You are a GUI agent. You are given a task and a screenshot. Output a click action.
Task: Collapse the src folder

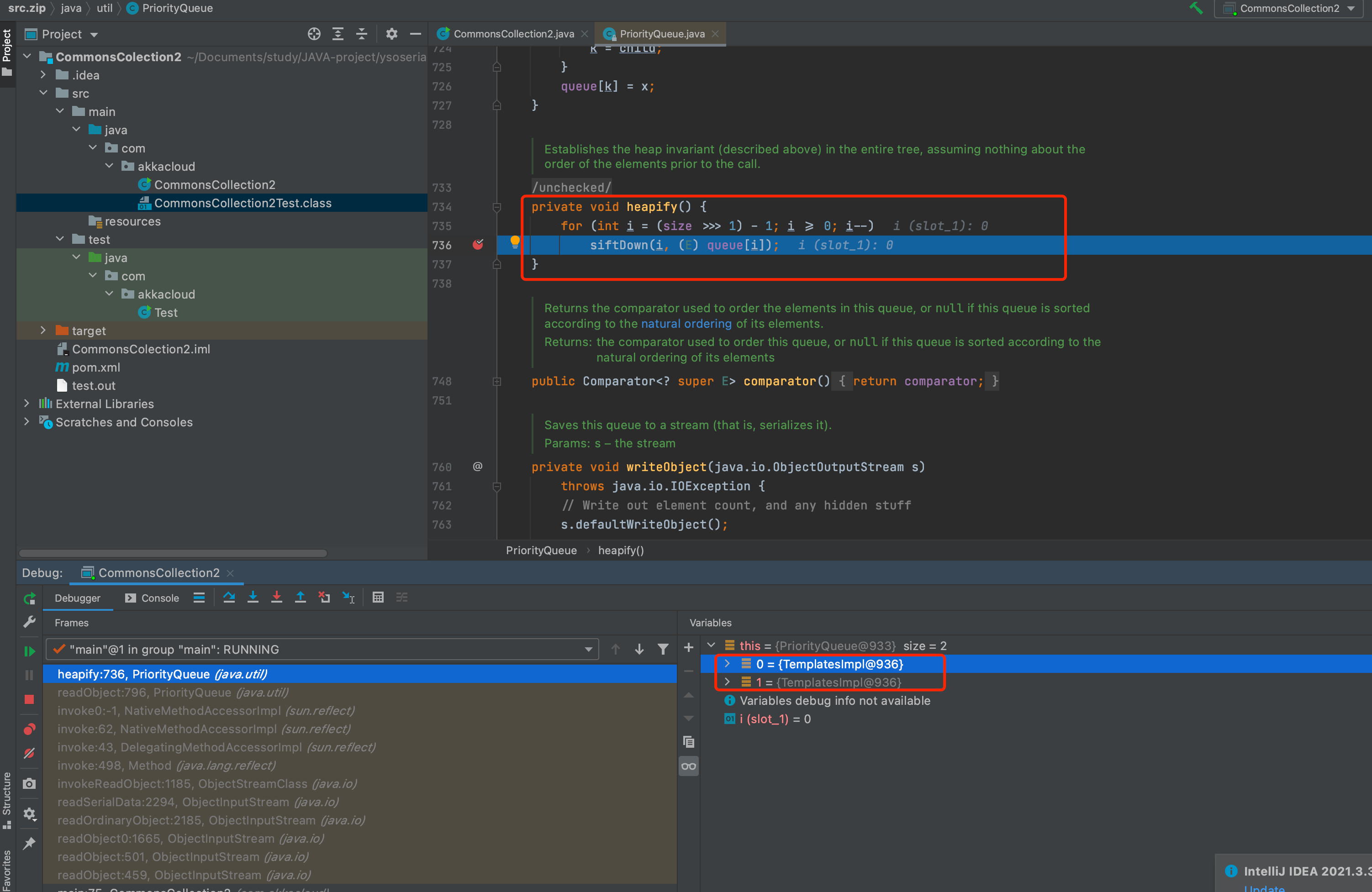[43, 93]
